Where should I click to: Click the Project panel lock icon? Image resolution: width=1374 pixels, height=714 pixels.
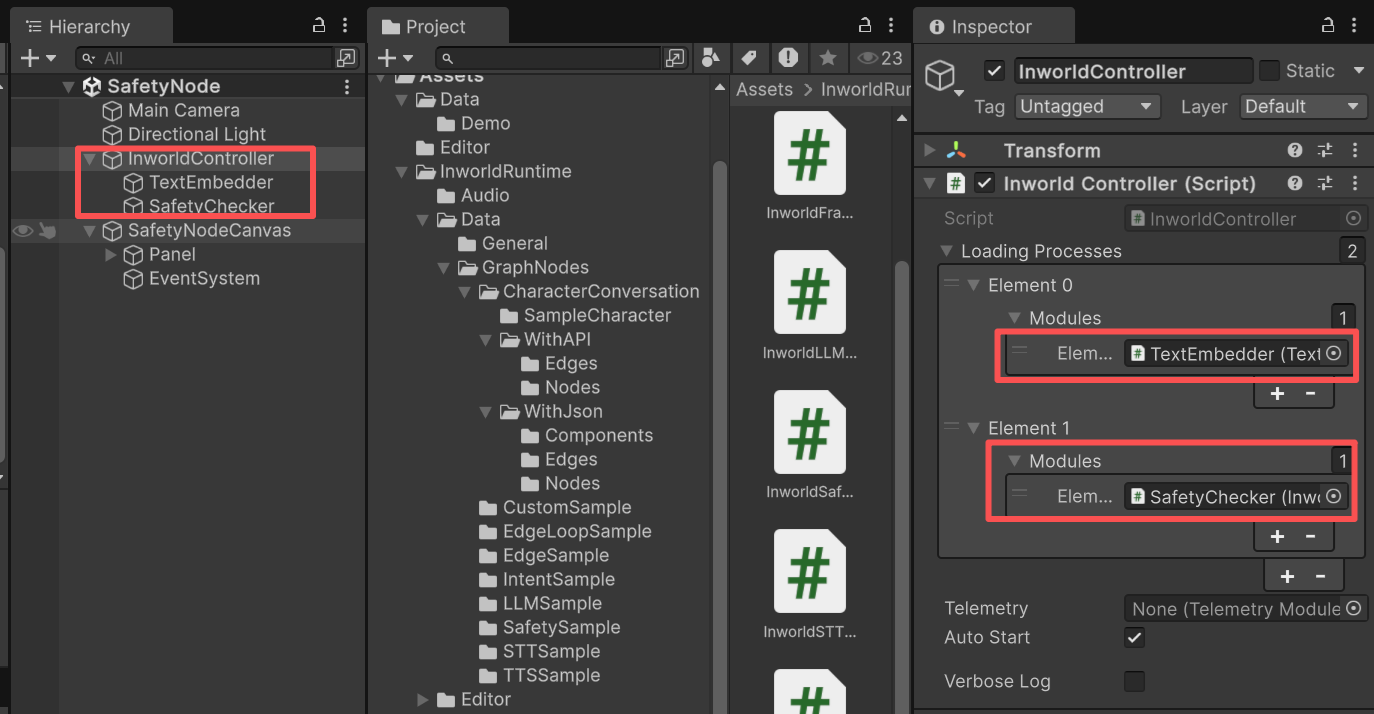865,26
